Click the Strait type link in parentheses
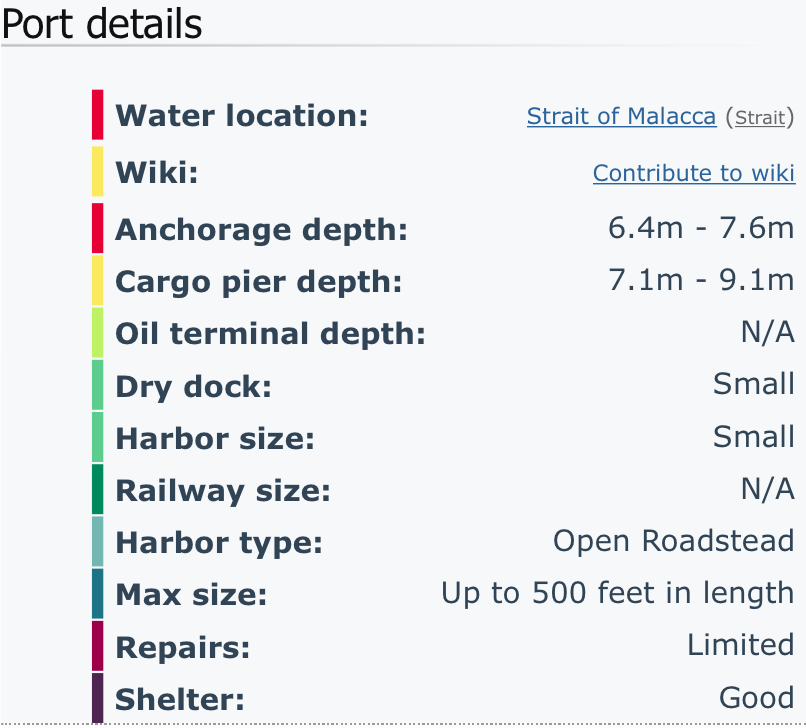Screen dimensions: 806x728 (760, 118)
